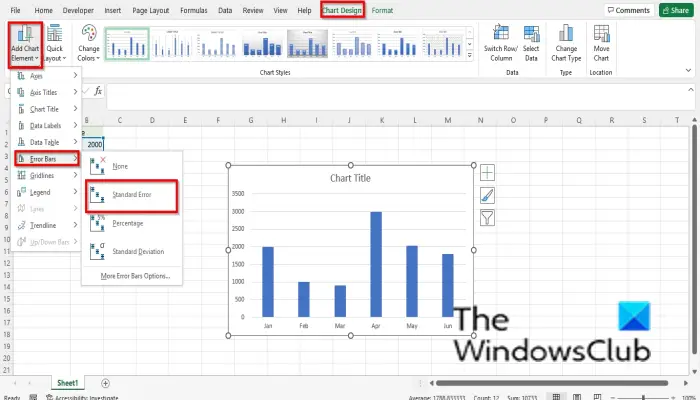
Task: Choose Error Bars in the menu
Action: pos(46,158)
